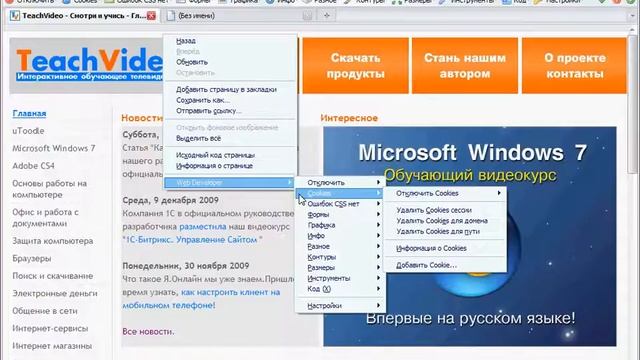640x360 pixels.
Task: Open Защита компьютера sidebar link
Action: (x=53, y=241)
